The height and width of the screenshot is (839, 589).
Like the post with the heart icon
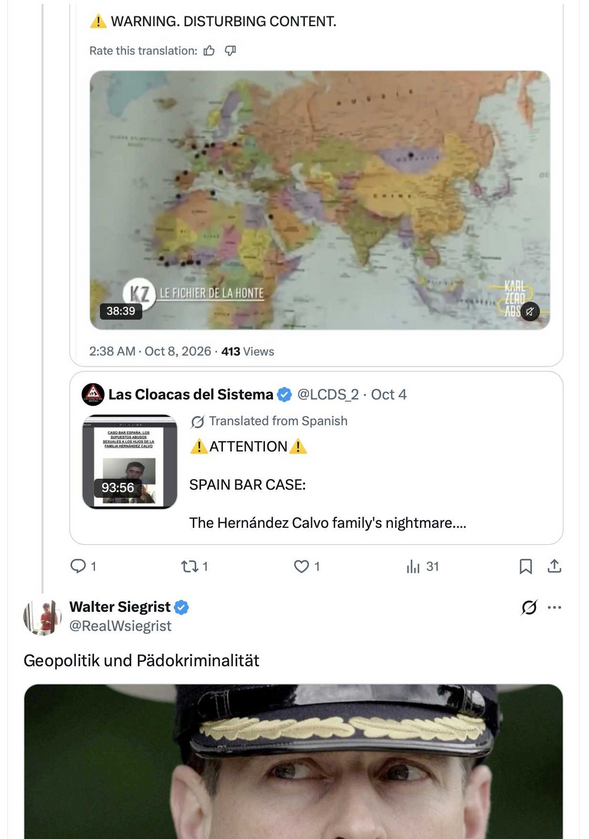302,566
